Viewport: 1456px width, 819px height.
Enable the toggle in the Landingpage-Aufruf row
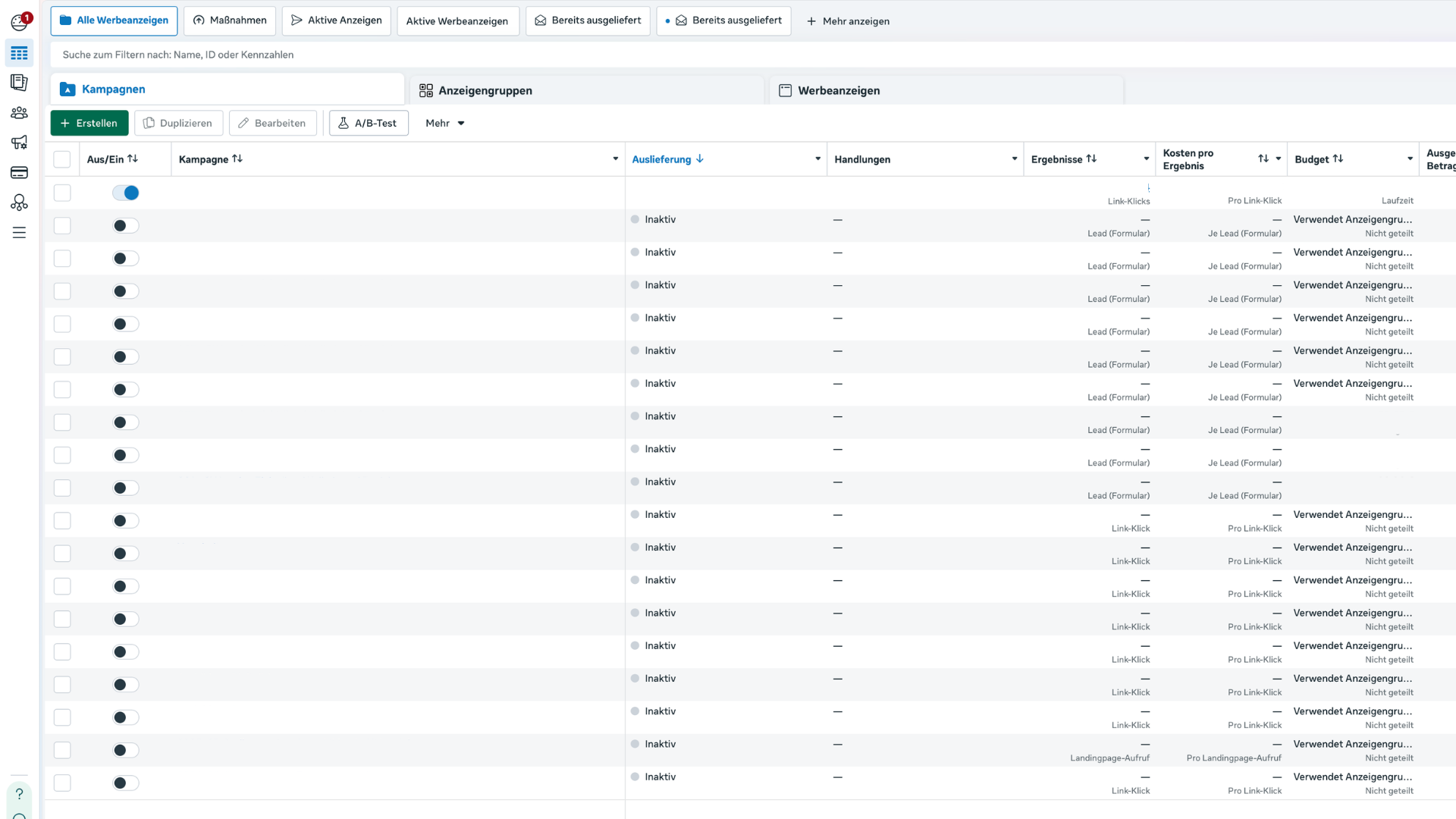click(x=126, y=750)
